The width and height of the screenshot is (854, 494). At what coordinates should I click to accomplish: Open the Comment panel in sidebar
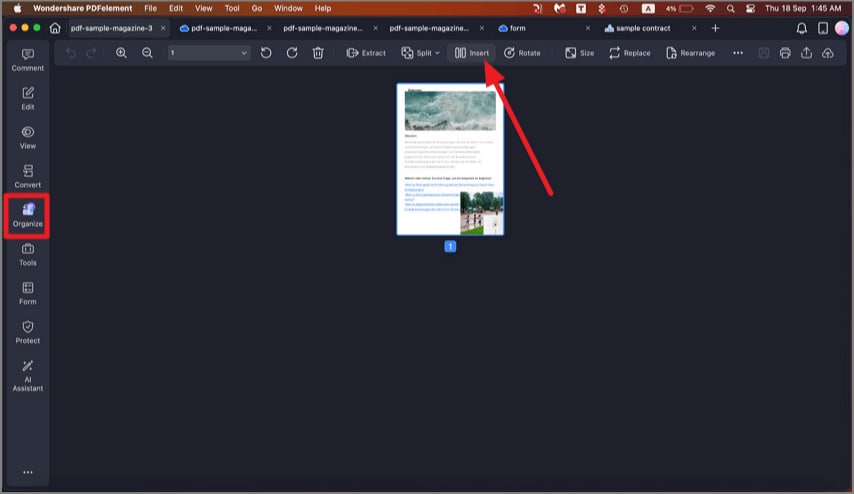(28, 60)
